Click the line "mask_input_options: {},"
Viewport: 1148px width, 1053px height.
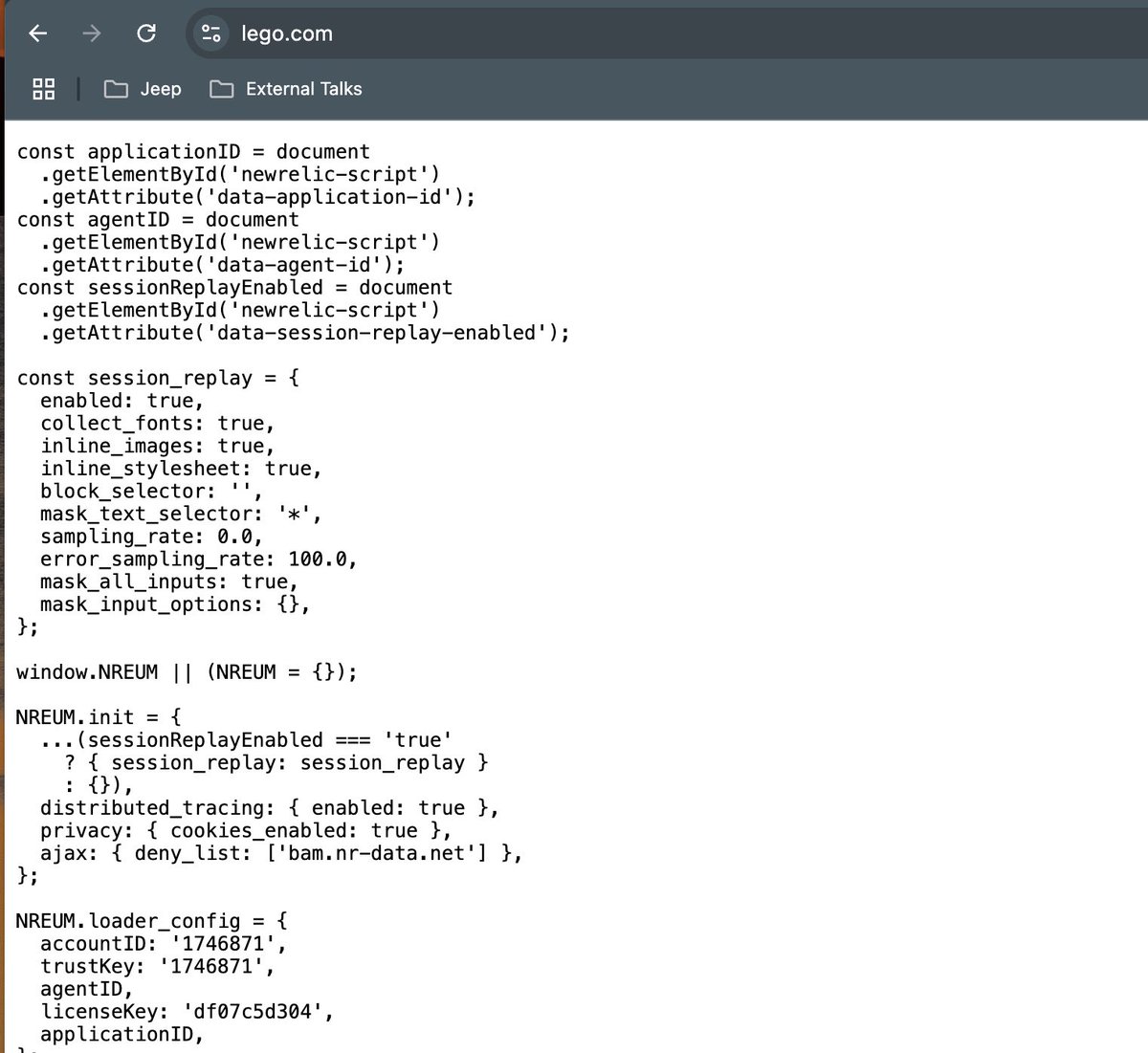point(175,604)
